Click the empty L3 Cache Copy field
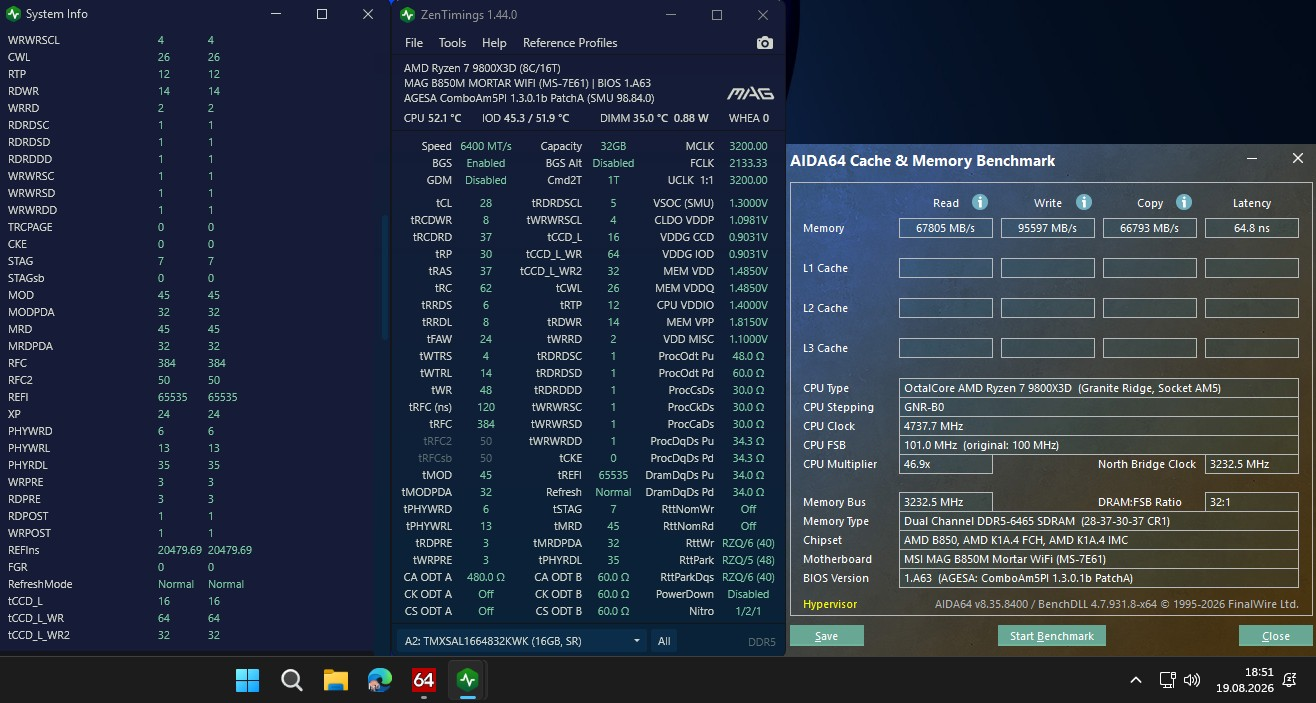1316x703 pixels. click(x=1150, y=348)
